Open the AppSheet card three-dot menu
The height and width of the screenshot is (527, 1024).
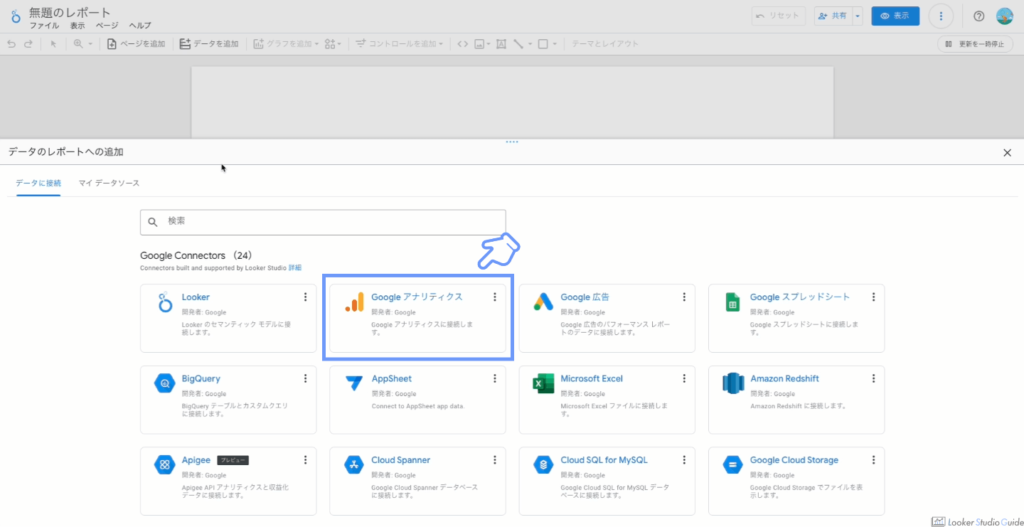[494, 378]
